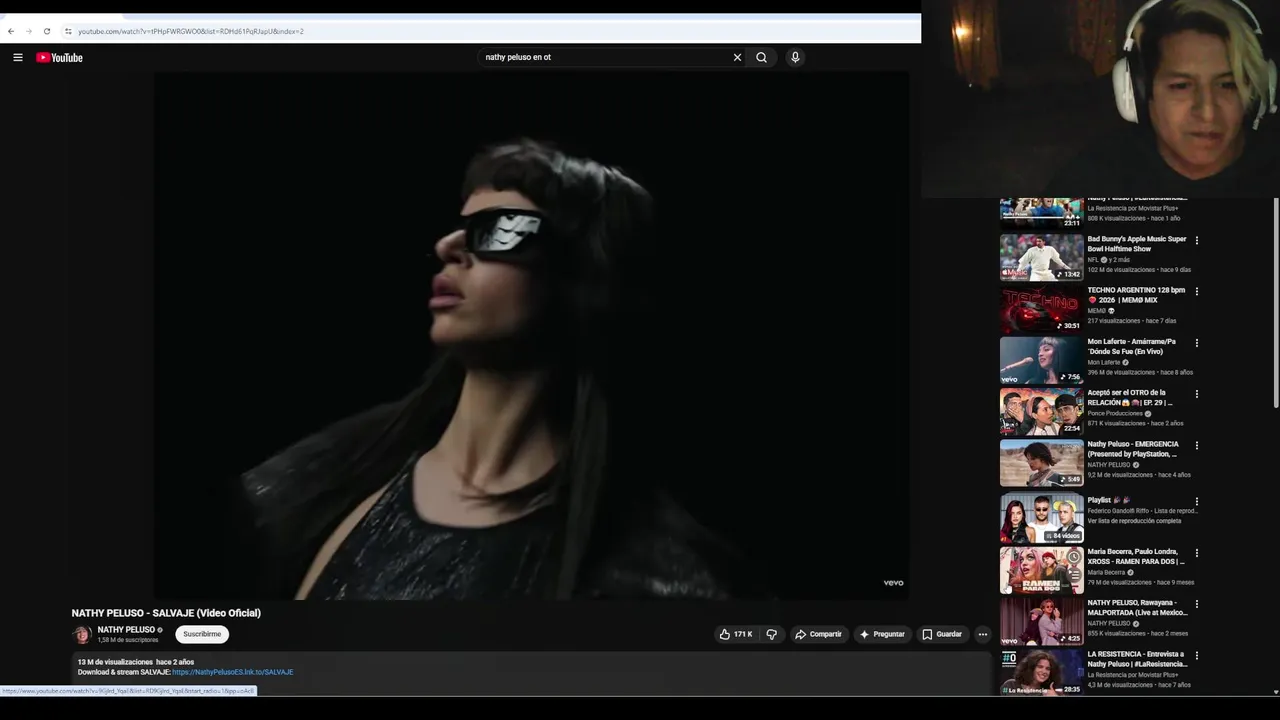Open options menu for LA RESISTENCIA Entrevista
This screenshot has width=1280, height=720.
(x=1196, y=655)
